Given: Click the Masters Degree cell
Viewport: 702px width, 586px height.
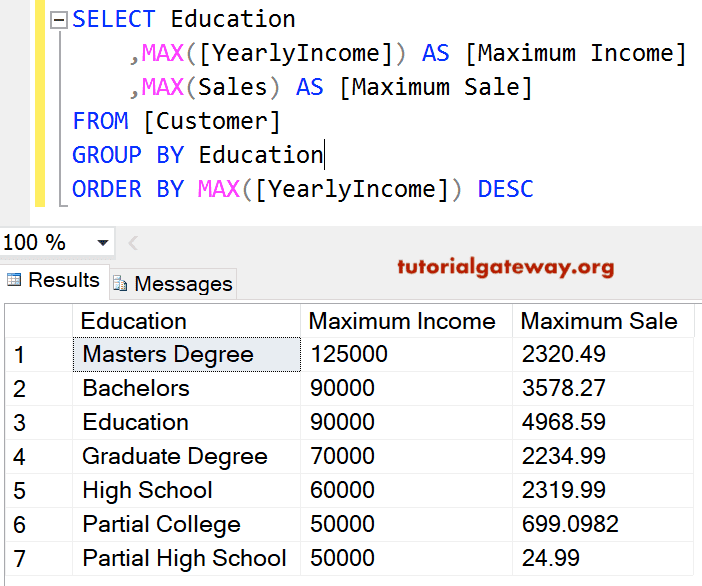Looking at the screenshot, I should [168, 355].
